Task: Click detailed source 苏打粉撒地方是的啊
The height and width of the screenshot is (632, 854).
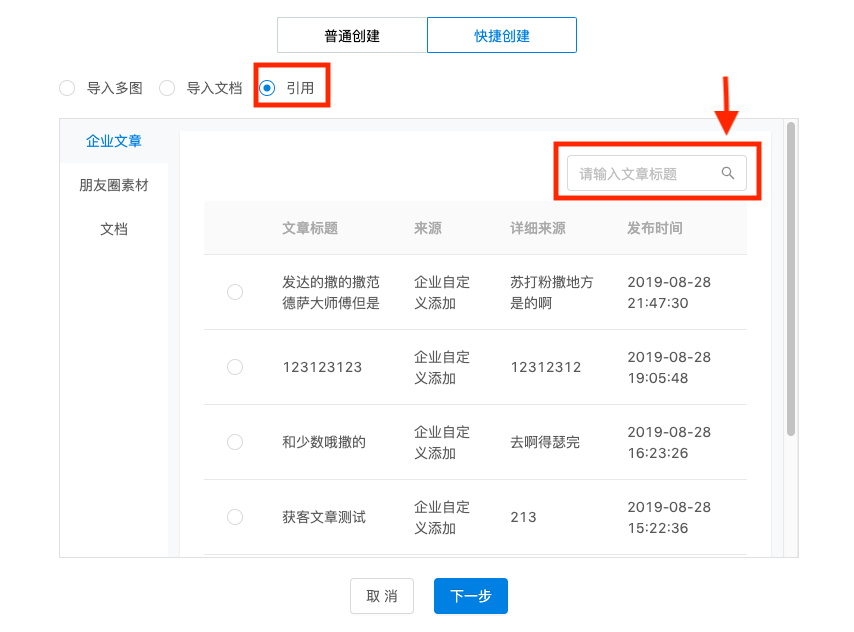Action: tap(551, 293)
